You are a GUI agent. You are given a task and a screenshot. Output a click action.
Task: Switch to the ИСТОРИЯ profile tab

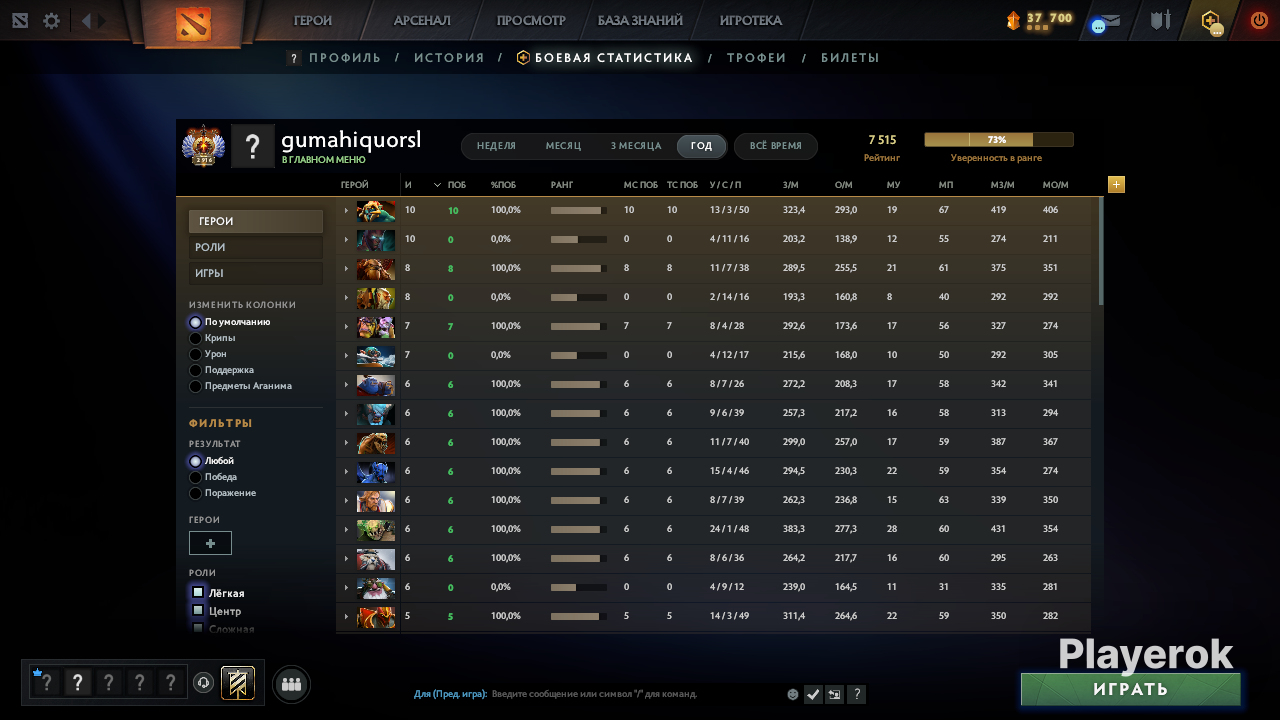click(x=449, y=58)
